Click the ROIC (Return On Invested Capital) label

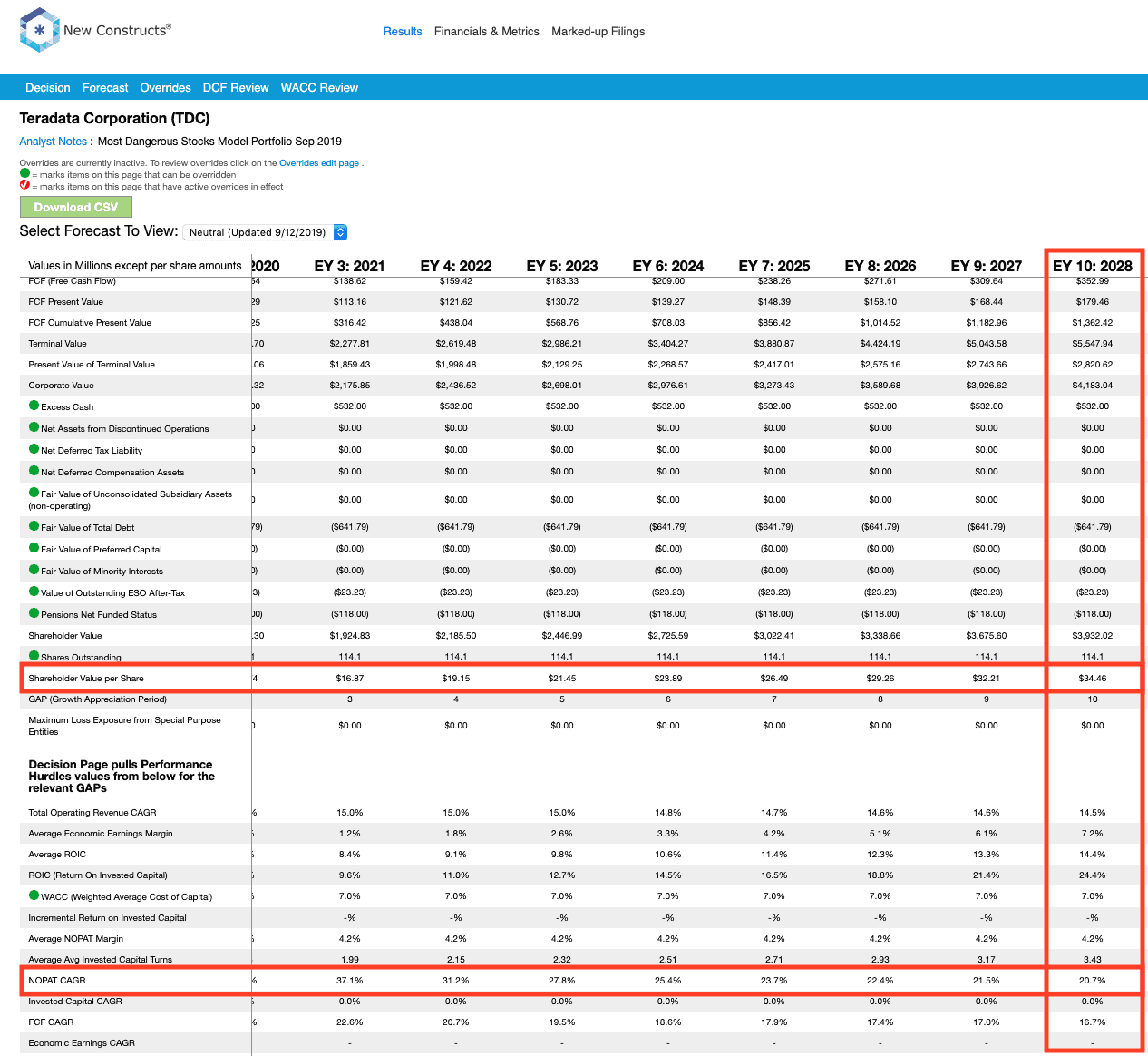[98, 875]
